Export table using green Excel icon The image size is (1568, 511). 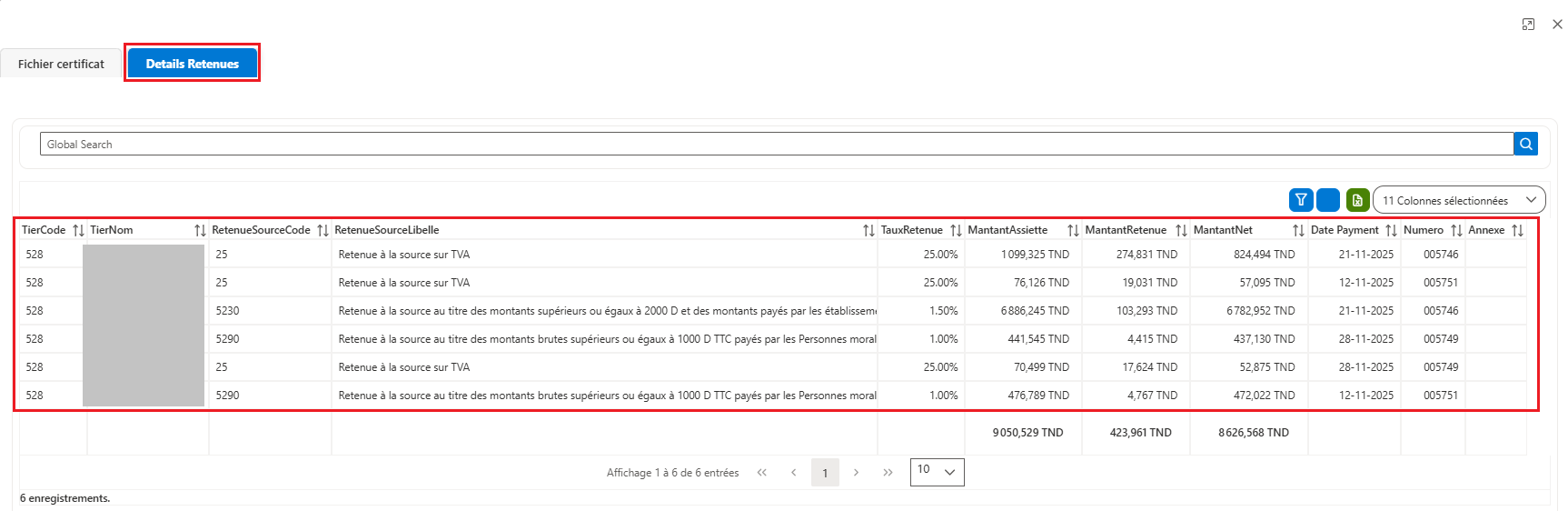pos(1357,200)
